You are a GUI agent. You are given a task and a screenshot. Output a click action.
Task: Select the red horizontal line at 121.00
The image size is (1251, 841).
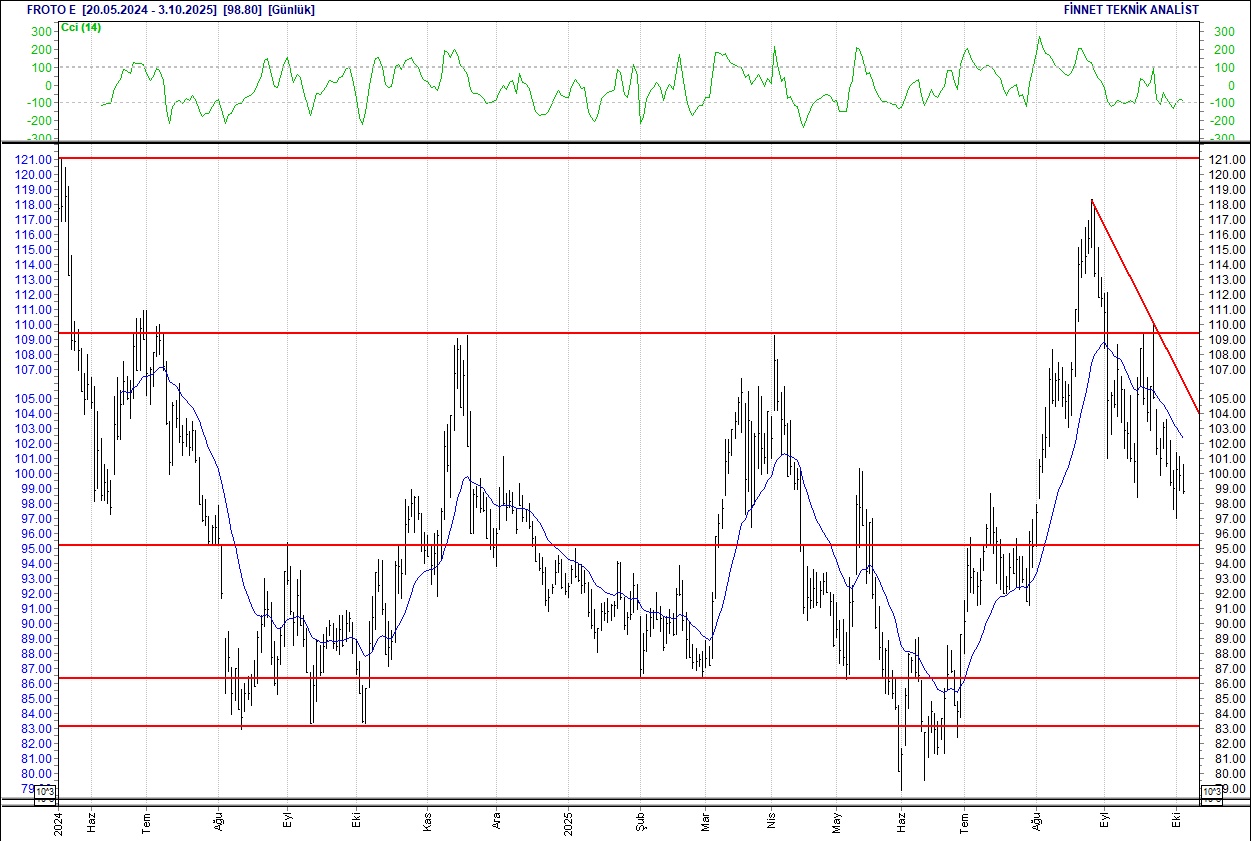pos(600,158)
